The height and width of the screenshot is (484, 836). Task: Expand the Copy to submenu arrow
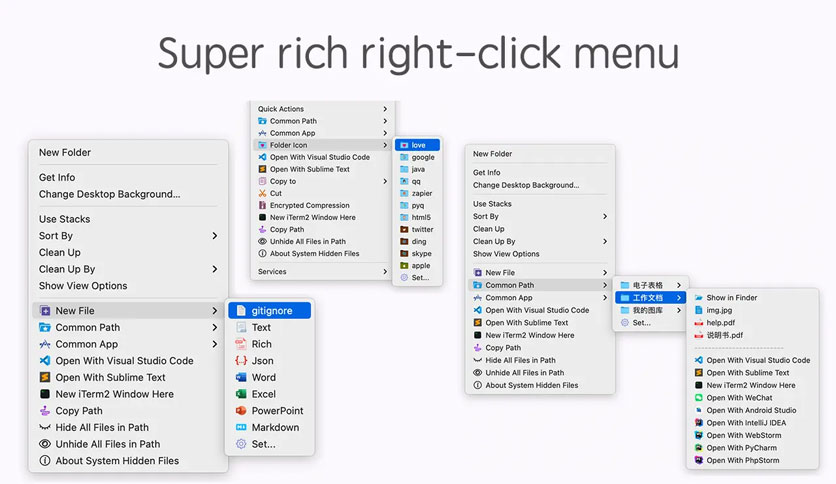(x=385, y=181)
